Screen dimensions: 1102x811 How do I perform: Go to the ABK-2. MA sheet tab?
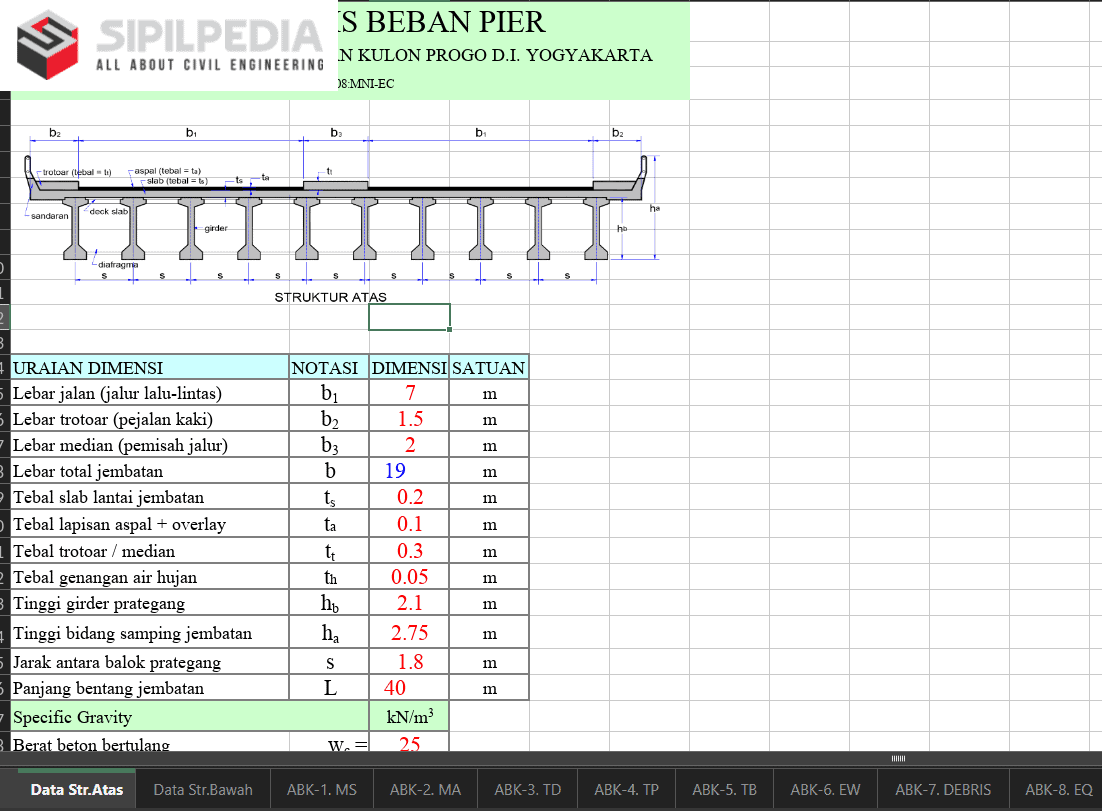(425, 789)
